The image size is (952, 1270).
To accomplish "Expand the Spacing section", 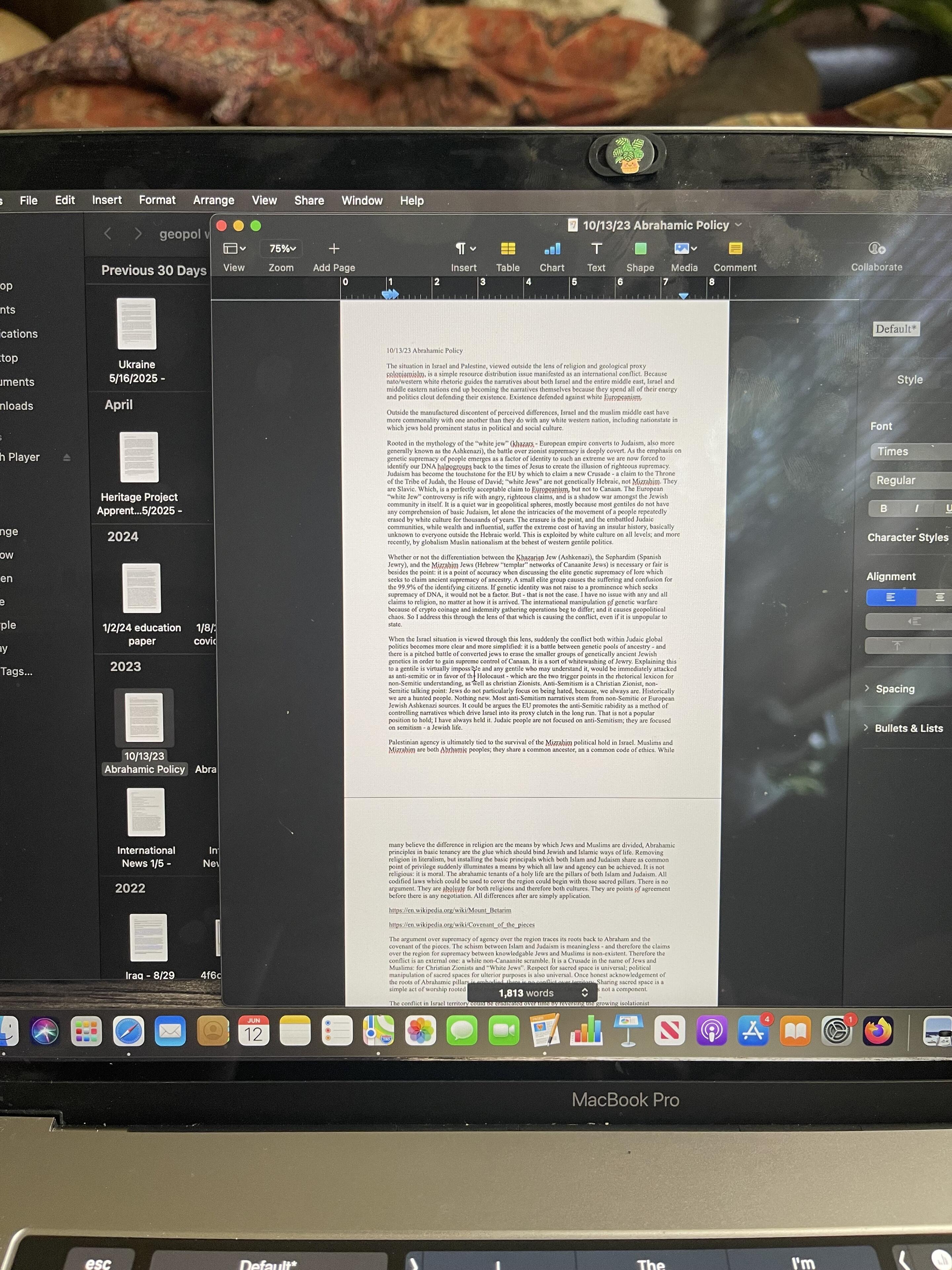I will [x=867, y=688].
